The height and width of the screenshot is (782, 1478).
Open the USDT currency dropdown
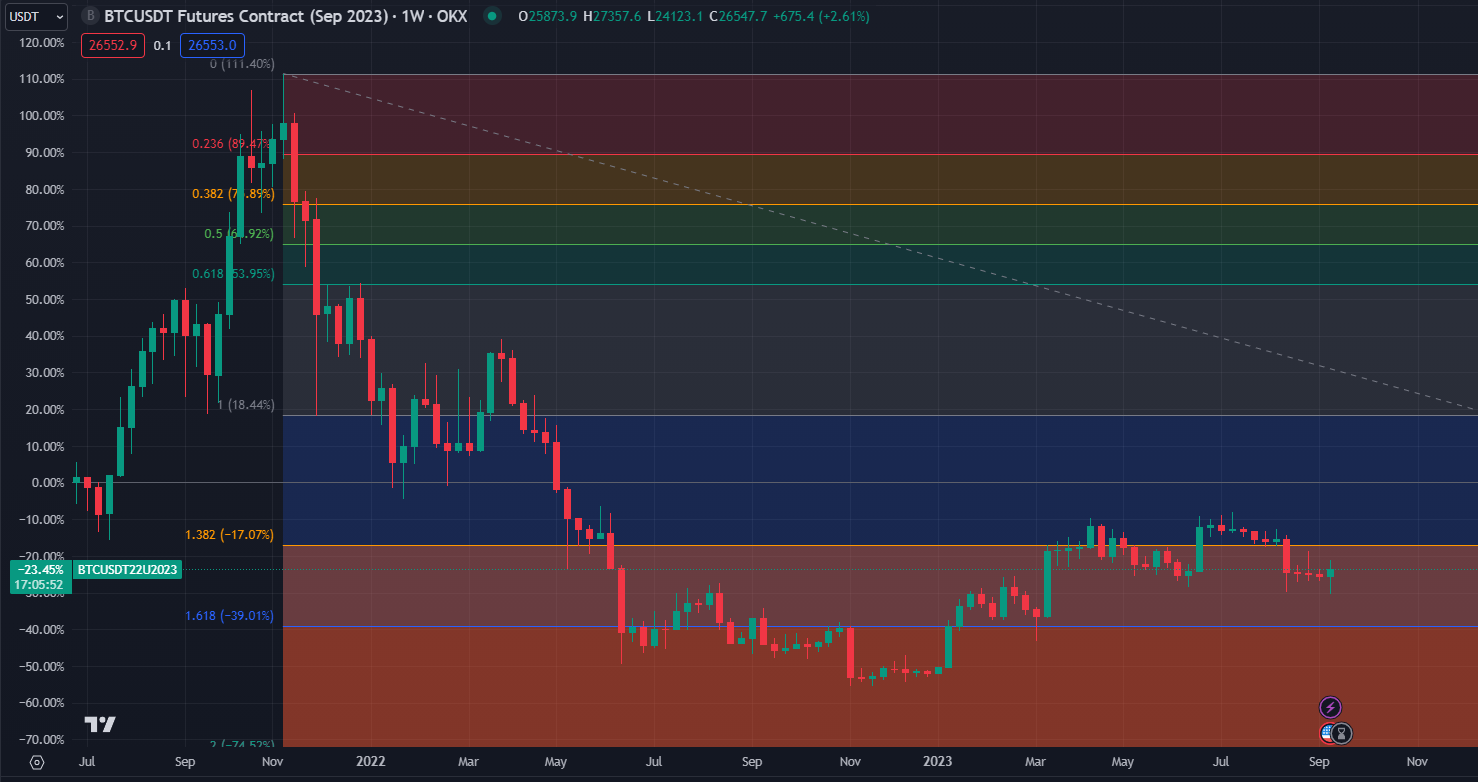tap(34, 16)
